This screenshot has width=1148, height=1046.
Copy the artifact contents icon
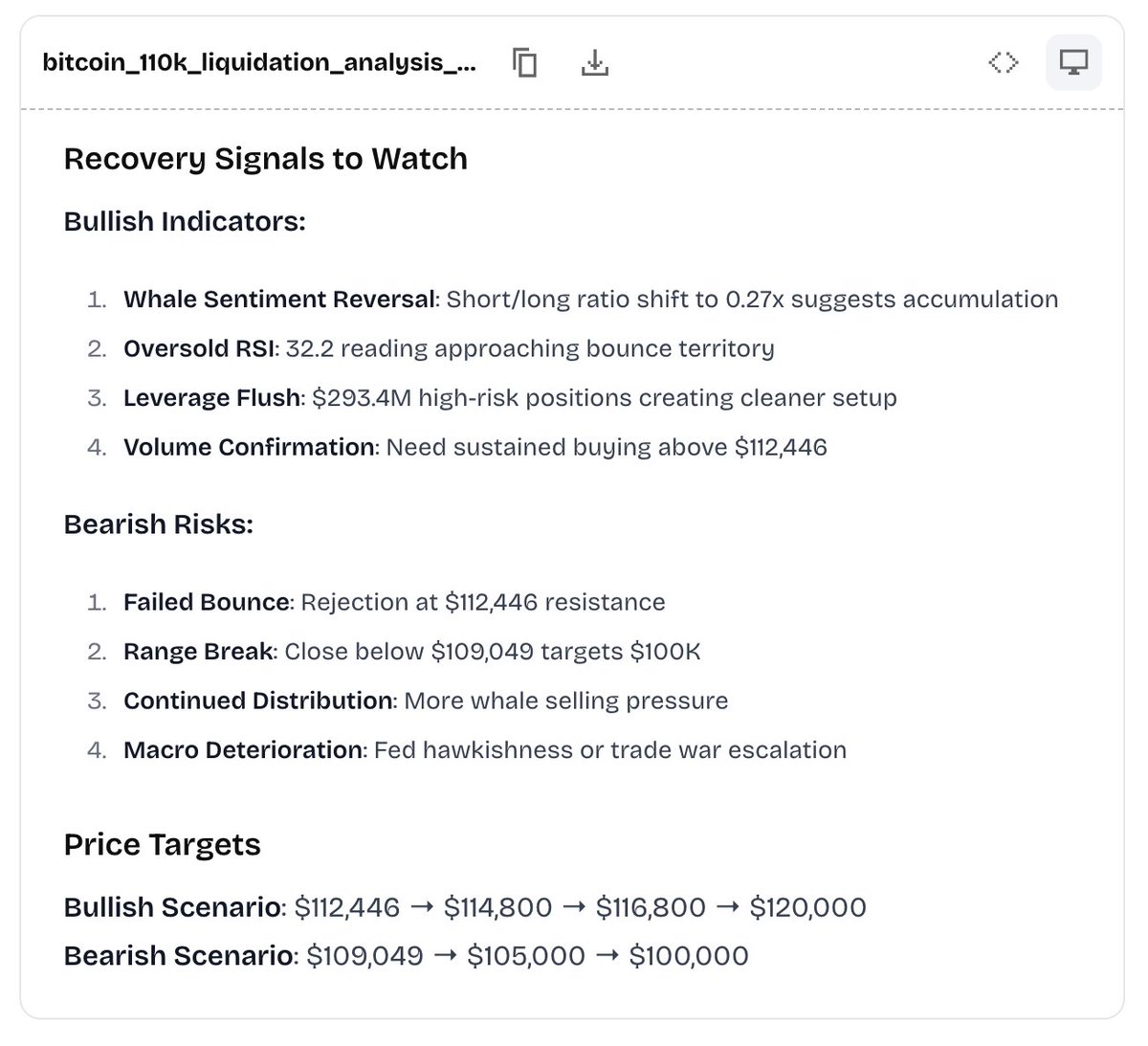pos(524,63)
